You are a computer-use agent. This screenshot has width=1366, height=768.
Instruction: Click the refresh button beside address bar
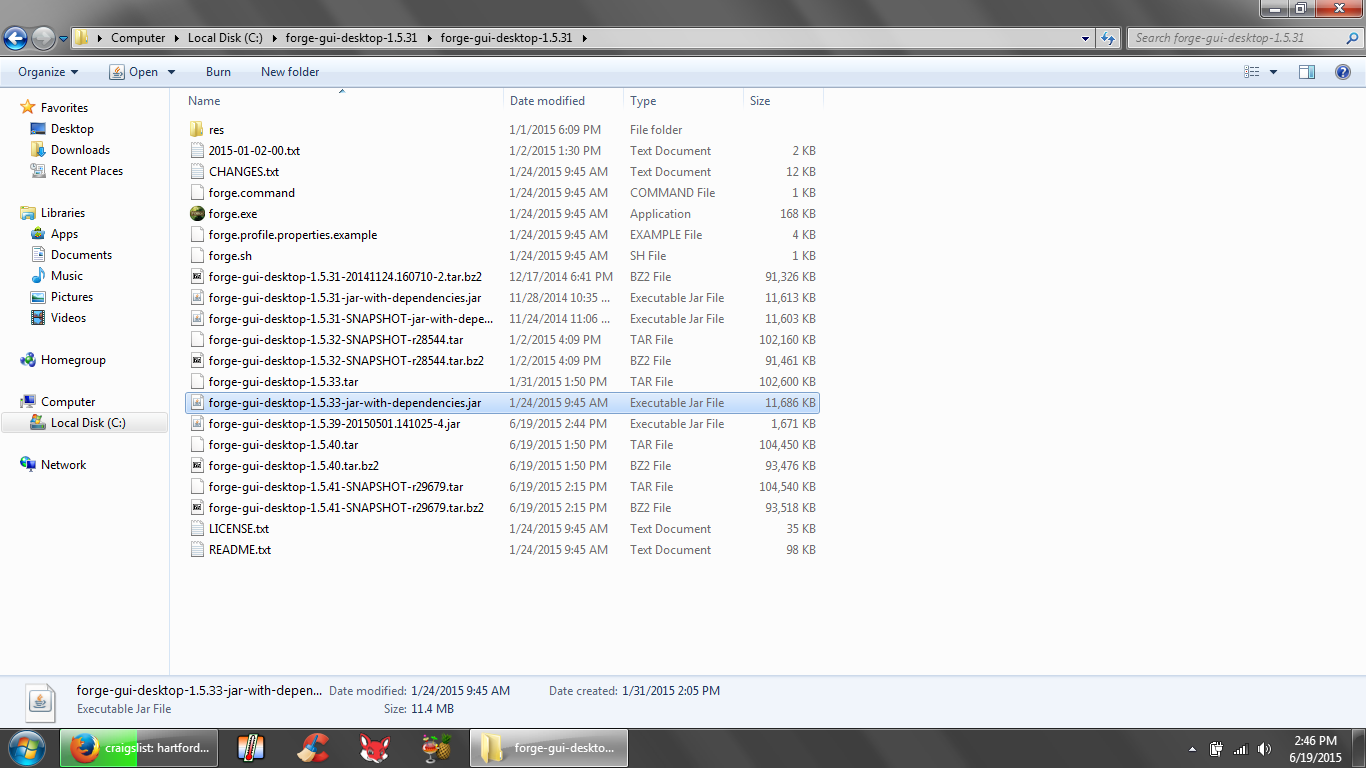tap(1108, 38)
